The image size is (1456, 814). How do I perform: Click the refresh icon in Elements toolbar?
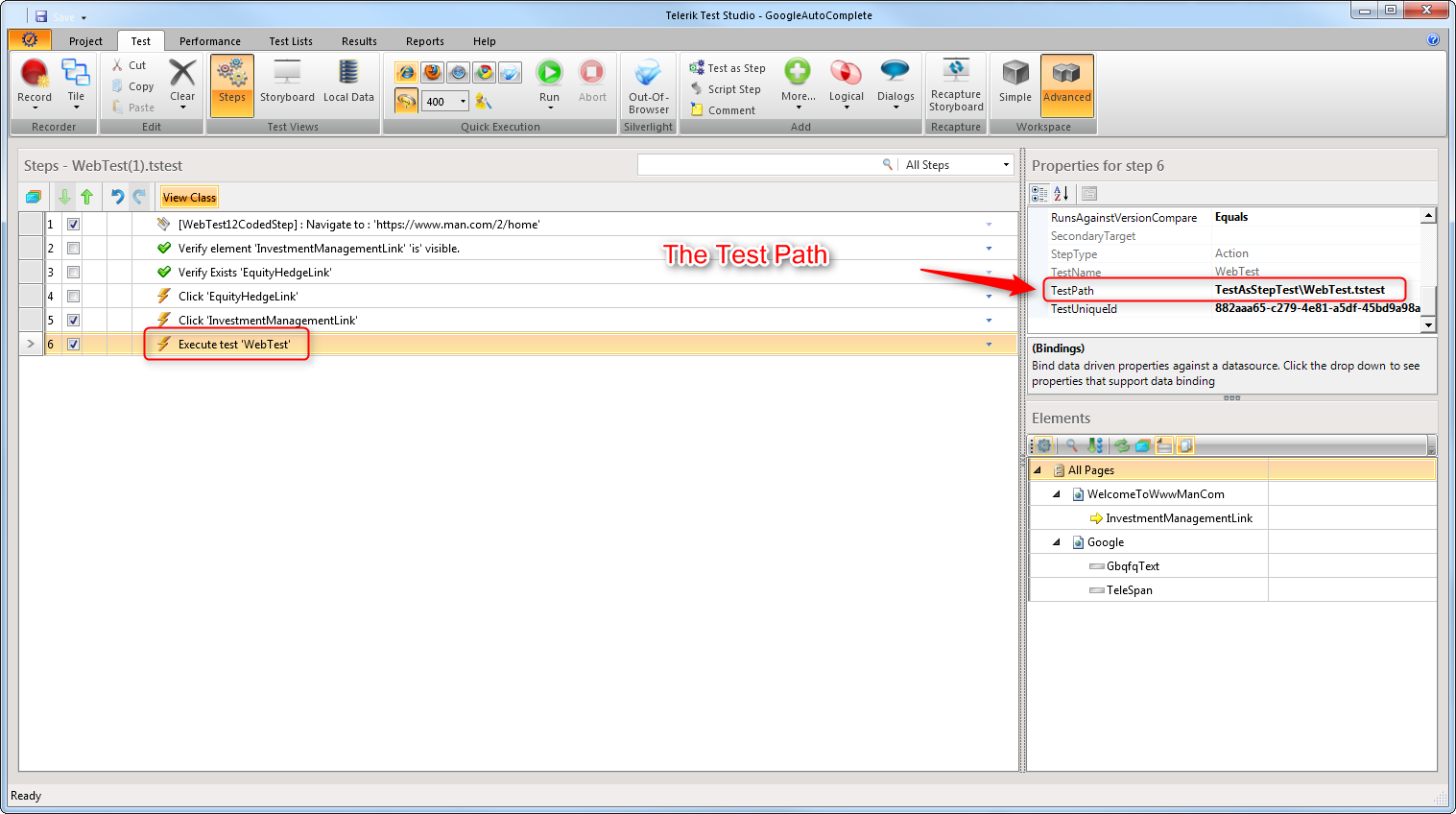pos(1120,445)
